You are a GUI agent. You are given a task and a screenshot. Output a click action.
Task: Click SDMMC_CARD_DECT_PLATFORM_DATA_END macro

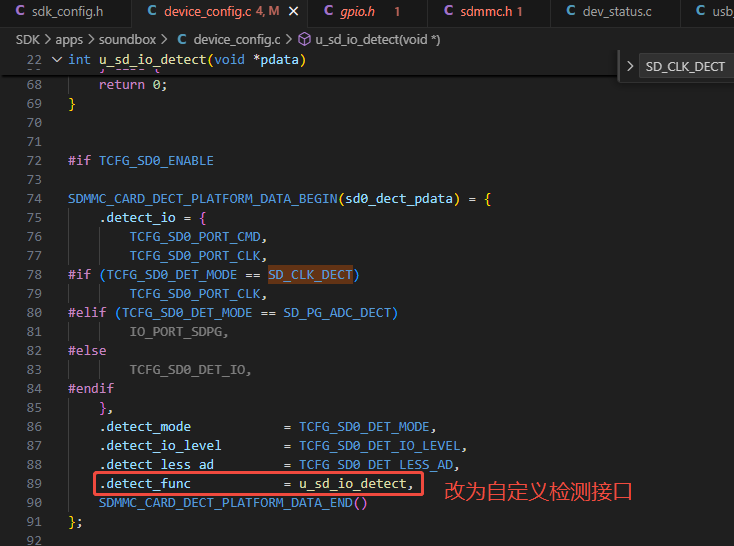(226, 502)
